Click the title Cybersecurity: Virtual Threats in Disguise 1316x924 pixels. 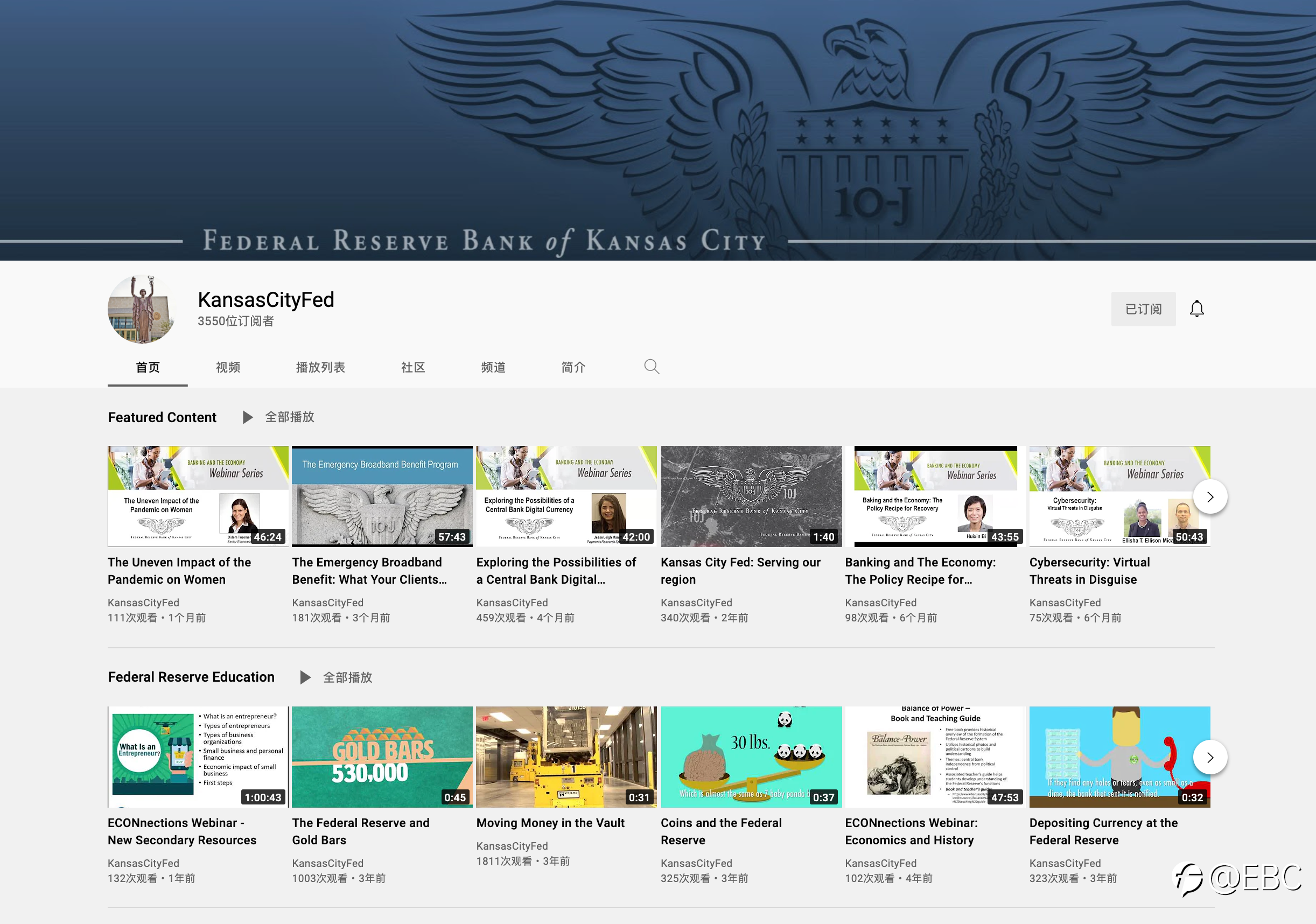point(1089,571)
